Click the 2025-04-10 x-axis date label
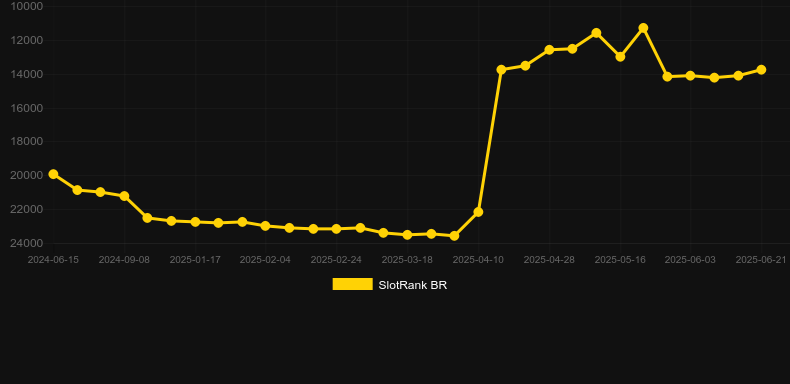 478,260
